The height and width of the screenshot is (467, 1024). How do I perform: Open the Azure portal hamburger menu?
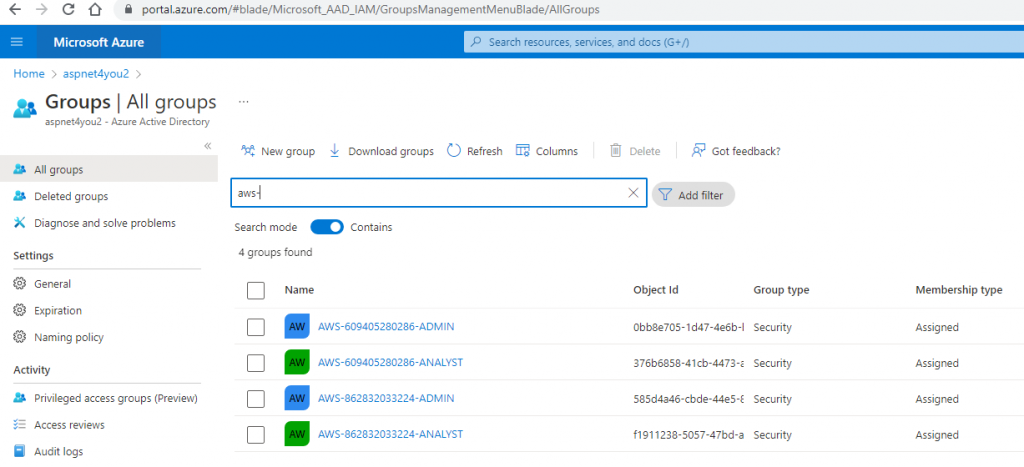pyautogui.click(x=17, y=42)
